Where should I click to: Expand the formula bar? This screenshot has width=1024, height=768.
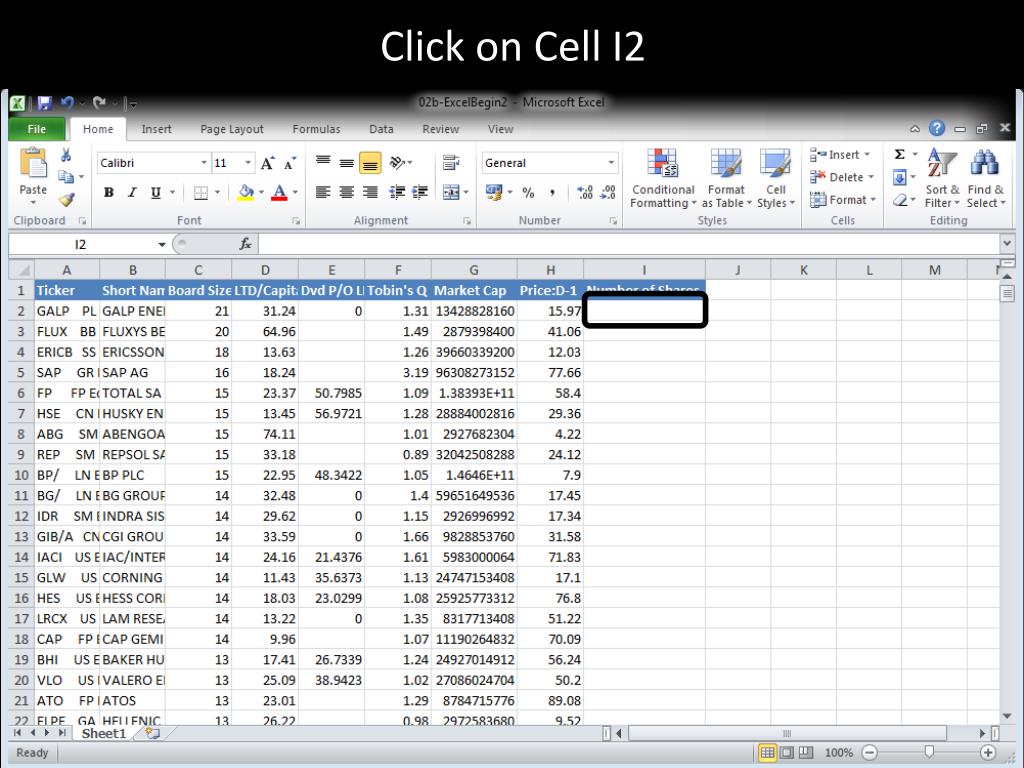pyautogui.click(x=1006, y=244)
